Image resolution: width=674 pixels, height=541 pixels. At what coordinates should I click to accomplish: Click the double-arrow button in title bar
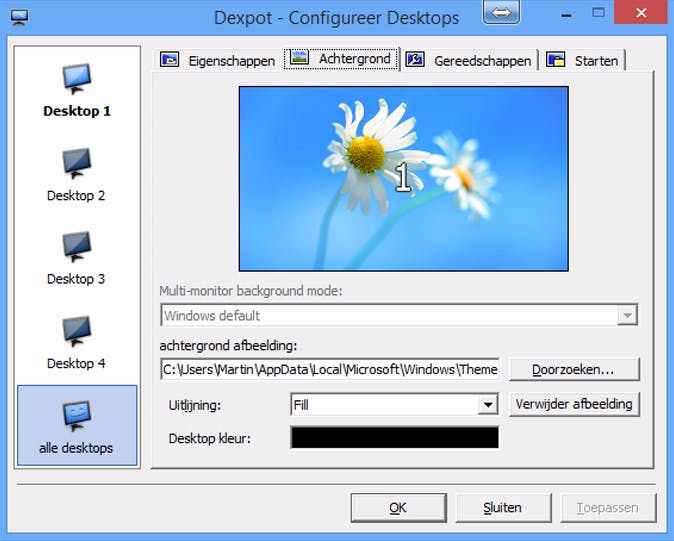coord(501,12)
